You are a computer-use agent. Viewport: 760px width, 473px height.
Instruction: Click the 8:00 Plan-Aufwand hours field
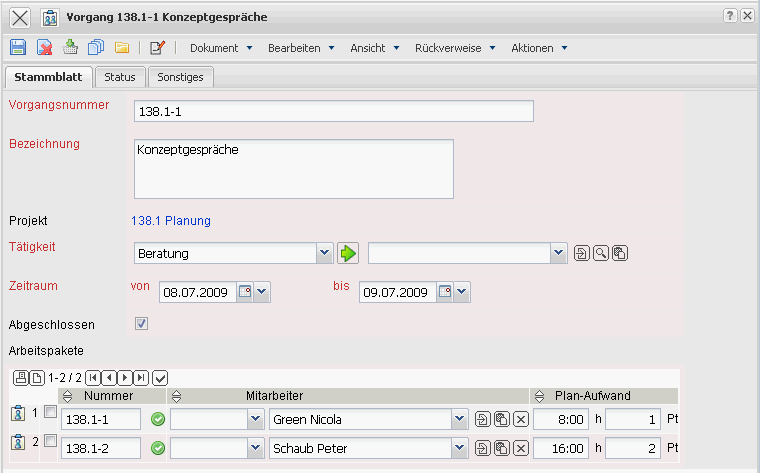coord(562,419)
